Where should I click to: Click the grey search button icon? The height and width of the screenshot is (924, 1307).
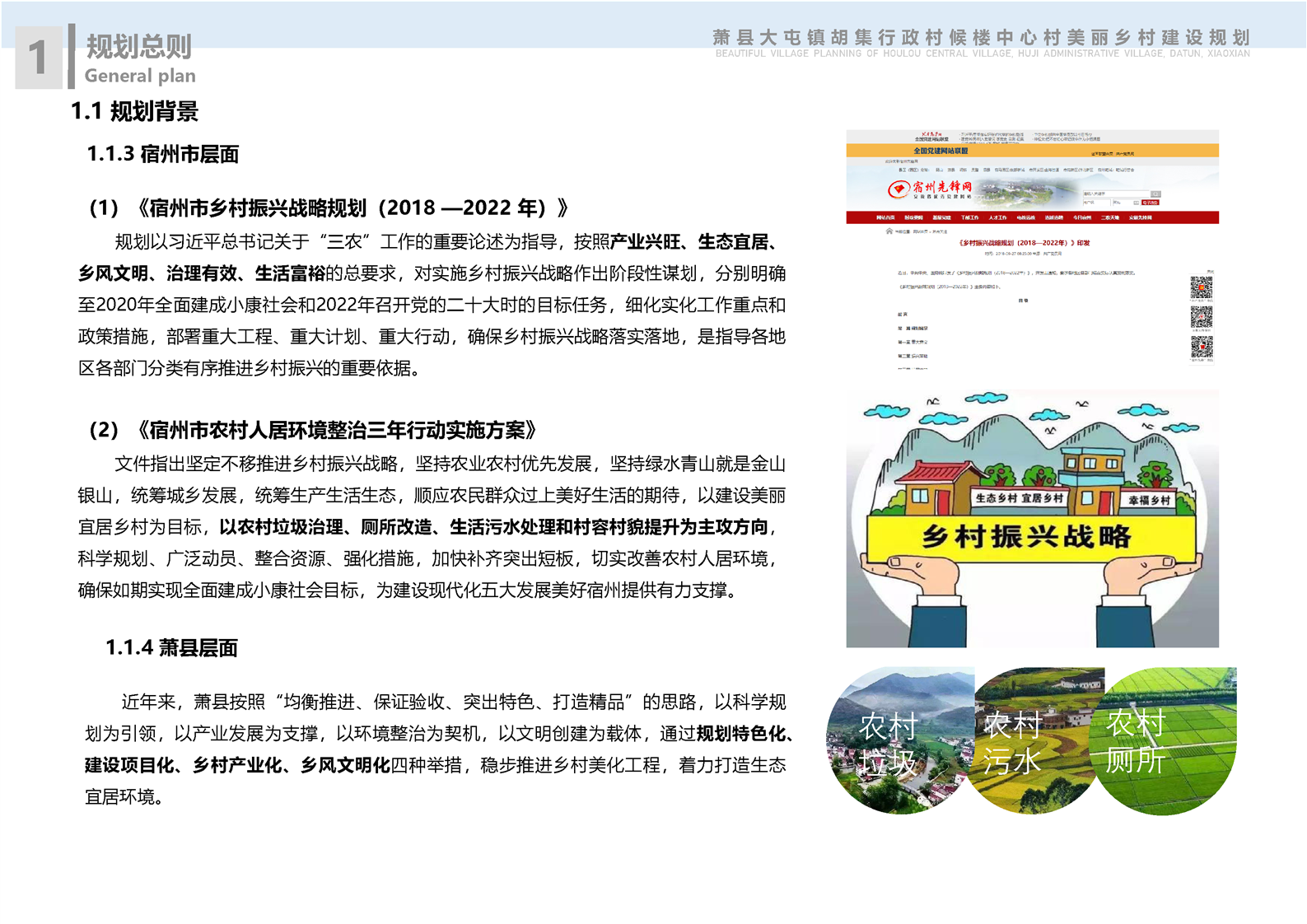1155,194
